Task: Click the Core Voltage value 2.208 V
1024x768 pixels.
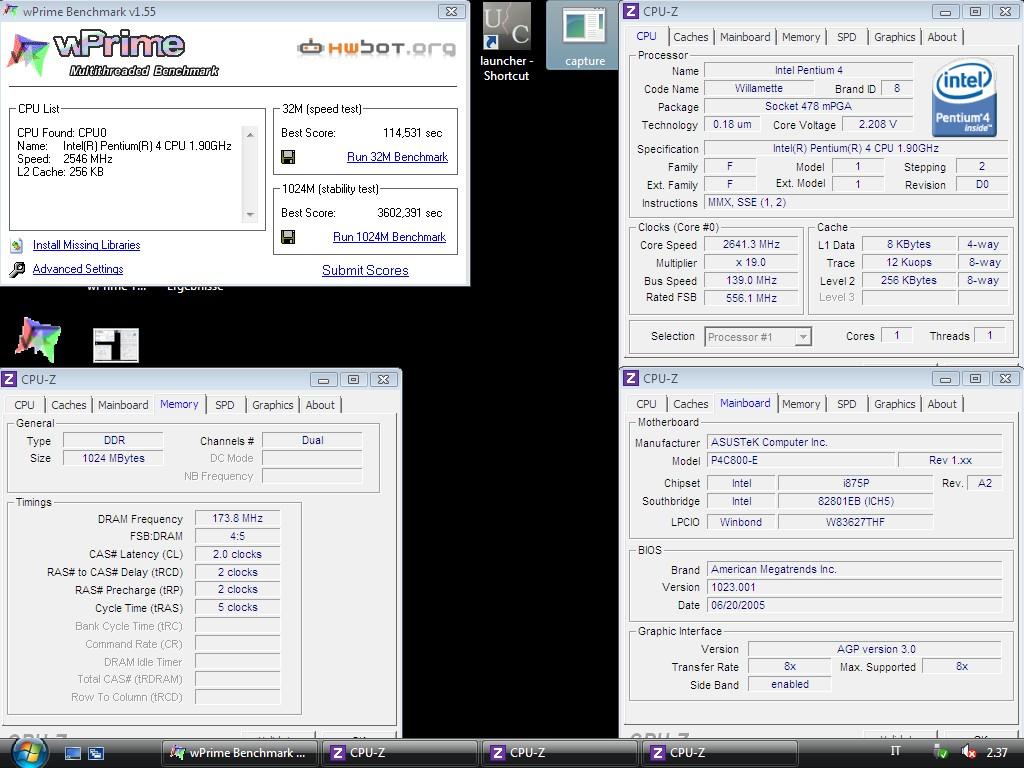Action: pyautogui.click(x=877, y=124)
